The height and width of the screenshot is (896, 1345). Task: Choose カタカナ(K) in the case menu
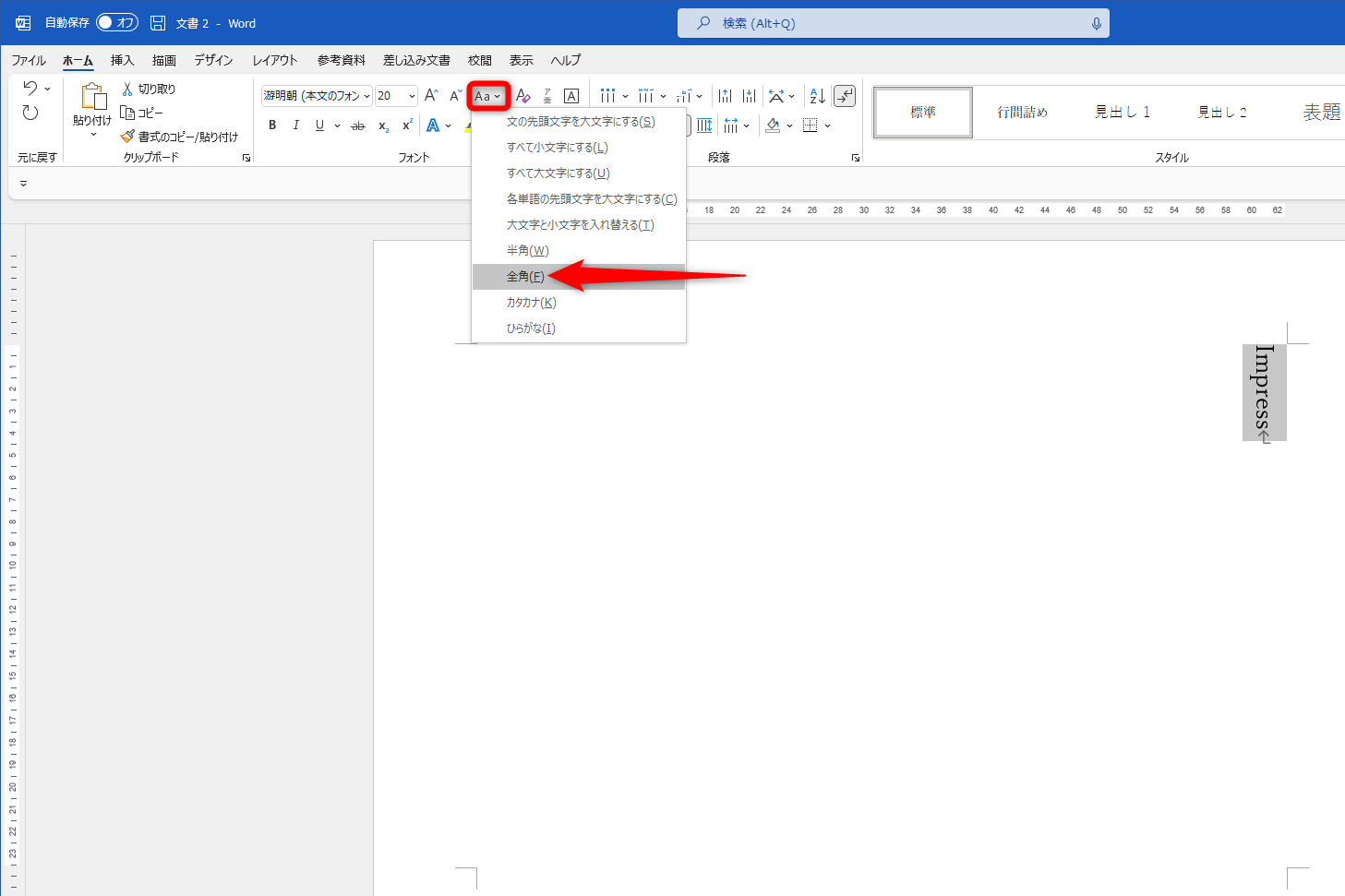click(x=579, y=303)
